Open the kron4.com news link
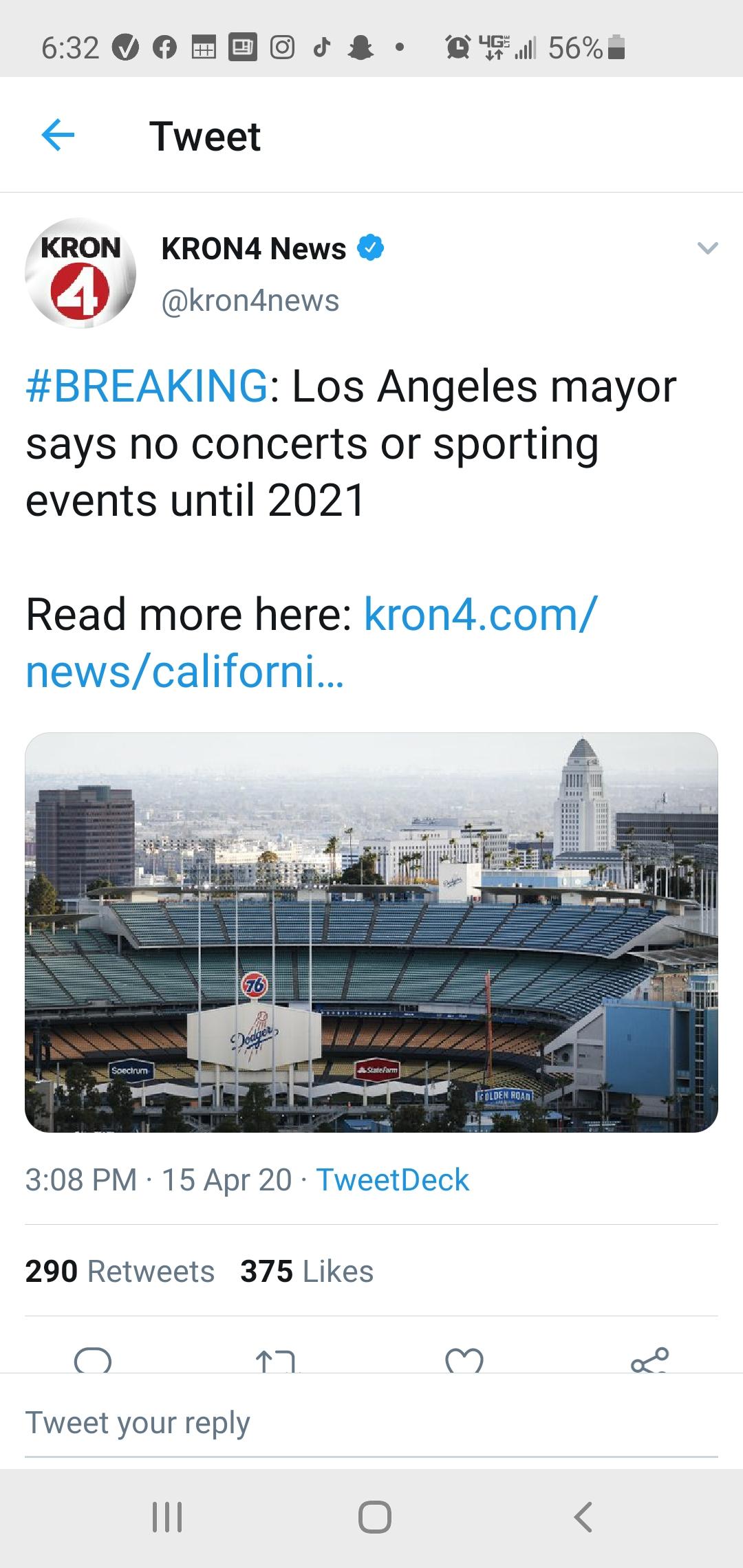 [x=312, y=643]
